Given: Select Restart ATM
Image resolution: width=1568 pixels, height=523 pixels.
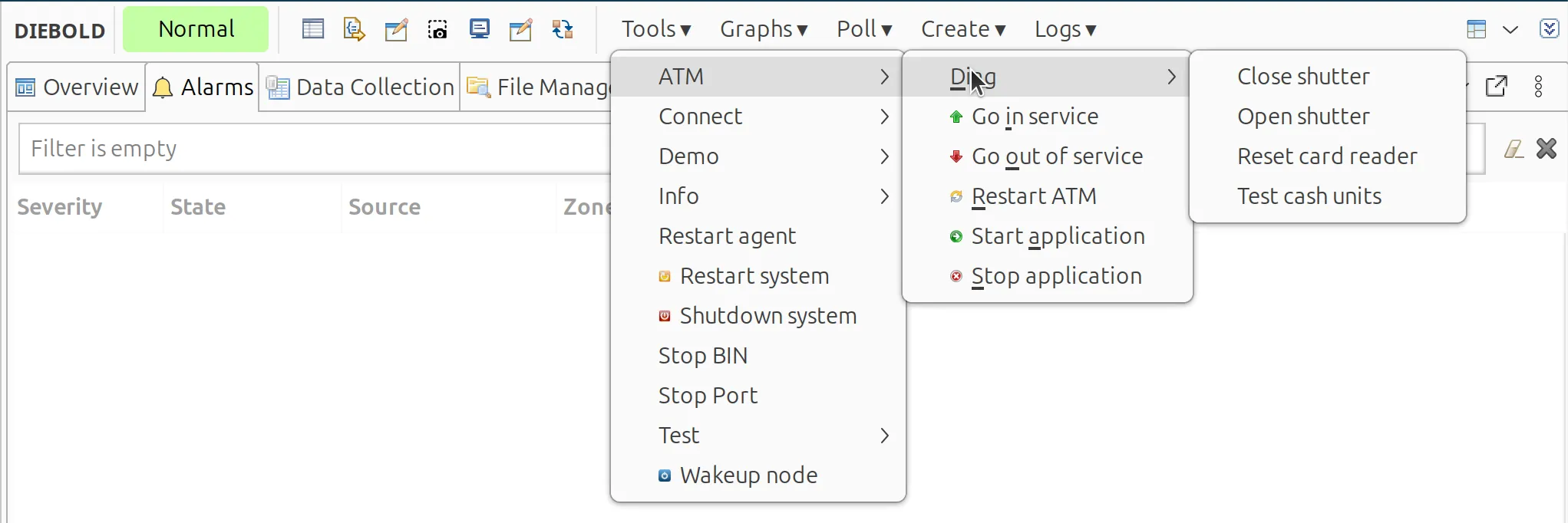Looking at the screenshot, I should point(1047,196).
